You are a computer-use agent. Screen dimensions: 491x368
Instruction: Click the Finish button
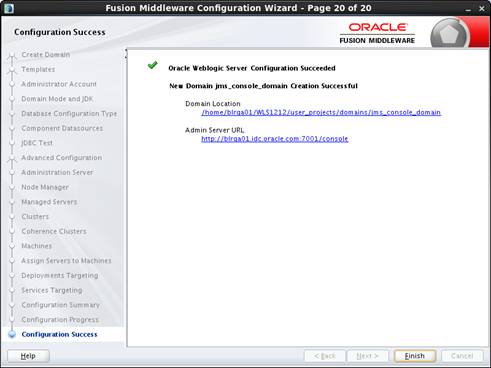[x=415, y=356]
